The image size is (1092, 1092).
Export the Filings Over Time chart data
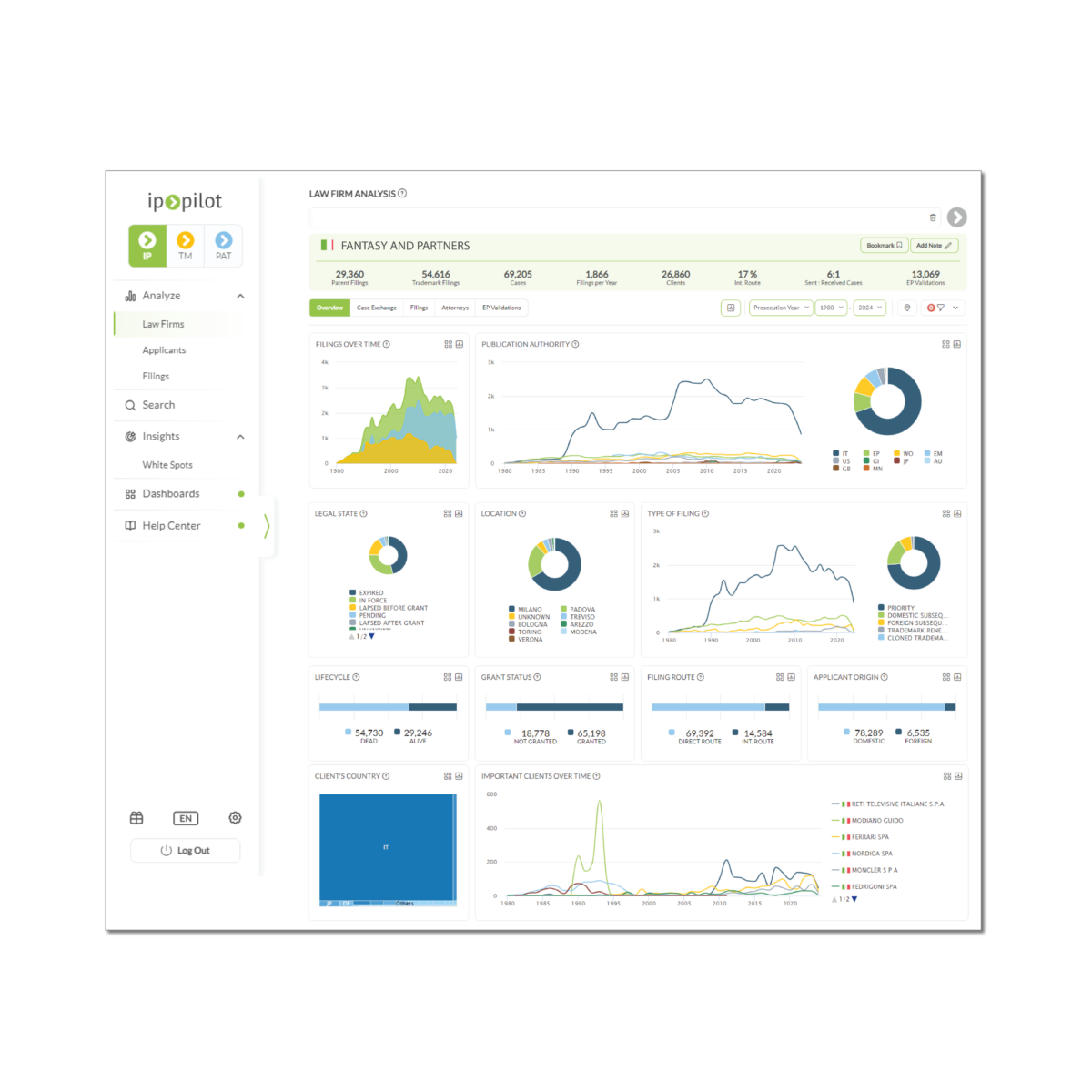pos(459,344)
